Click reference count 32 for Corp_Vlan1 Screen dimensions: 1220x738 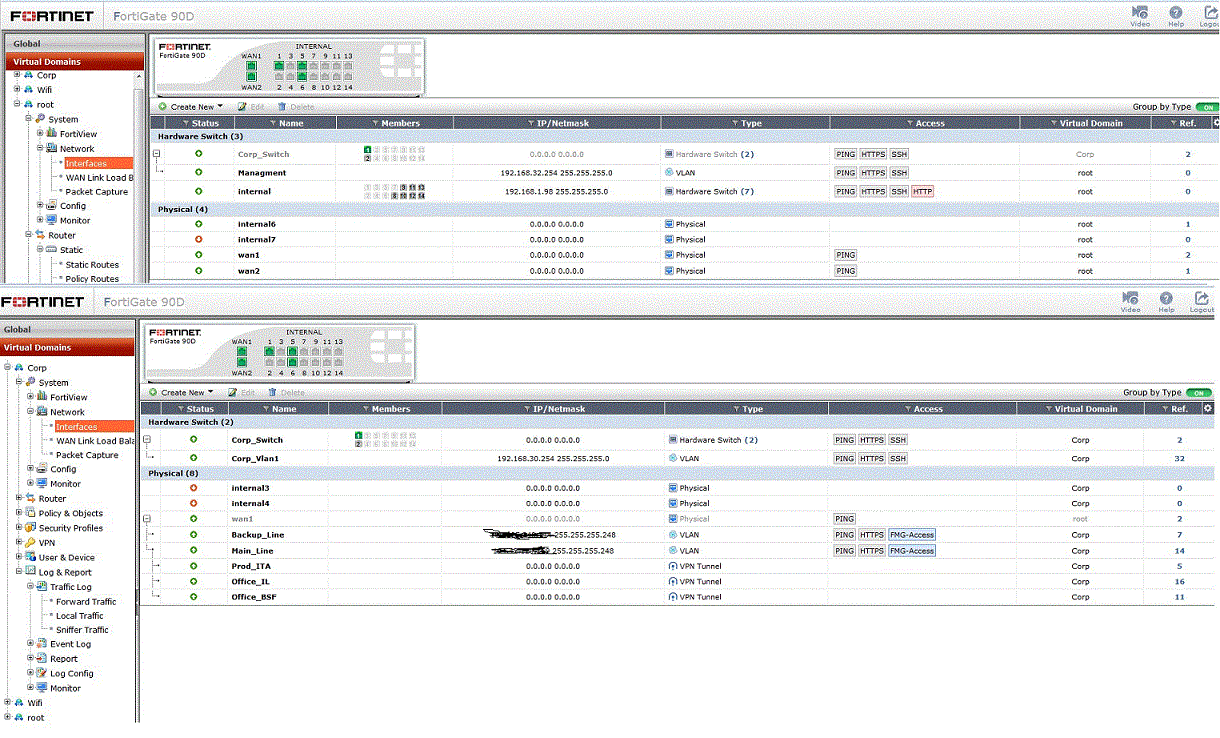(1180, 458)
